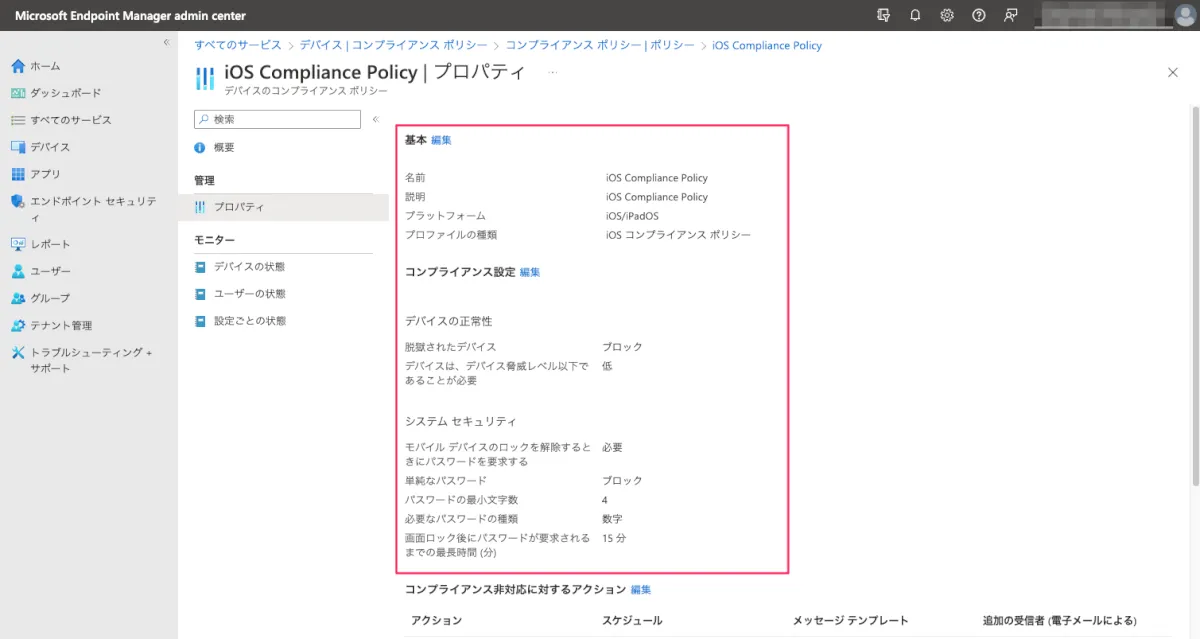Open the feedback icon in header

1011,15
